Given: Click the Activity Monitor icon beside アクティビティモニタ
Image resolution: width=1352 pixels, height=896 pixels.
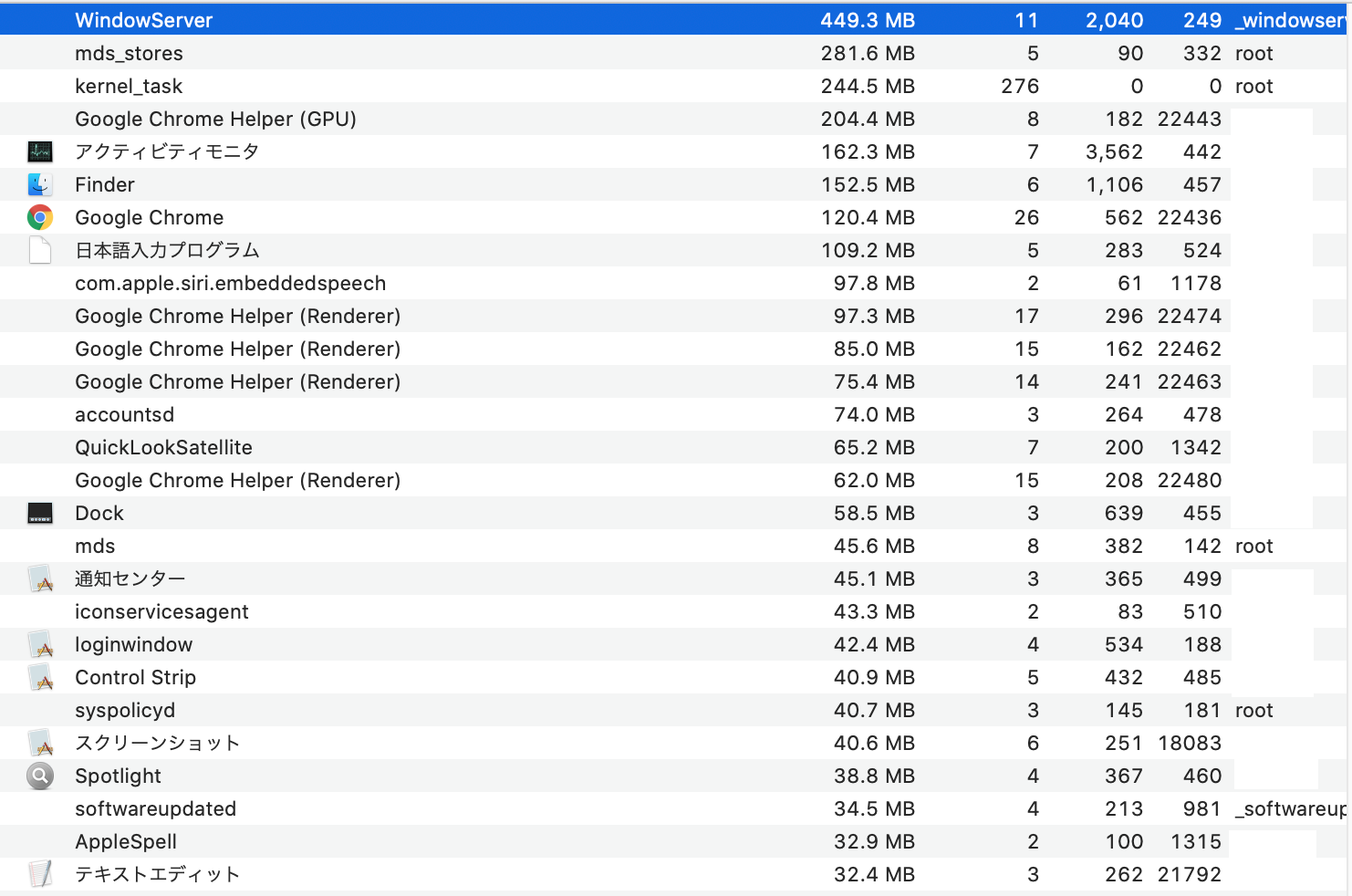Looking at the screenshot, I should [x=40, y=151].
